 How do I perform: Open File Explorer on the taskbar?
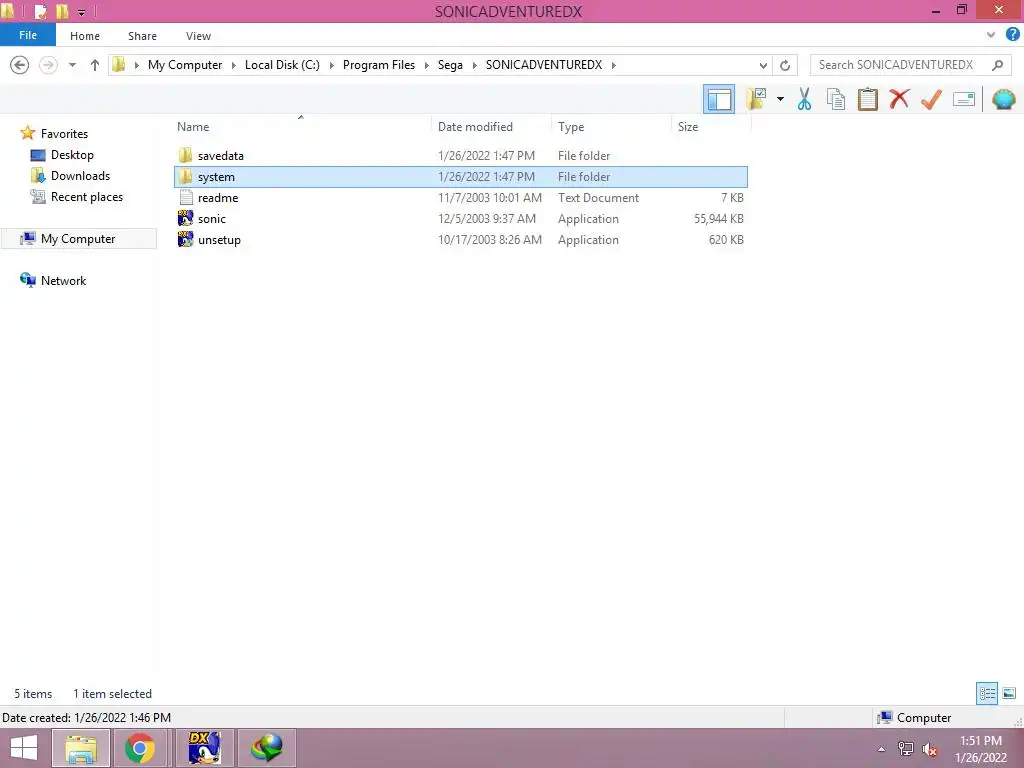(x=81, y=748)
